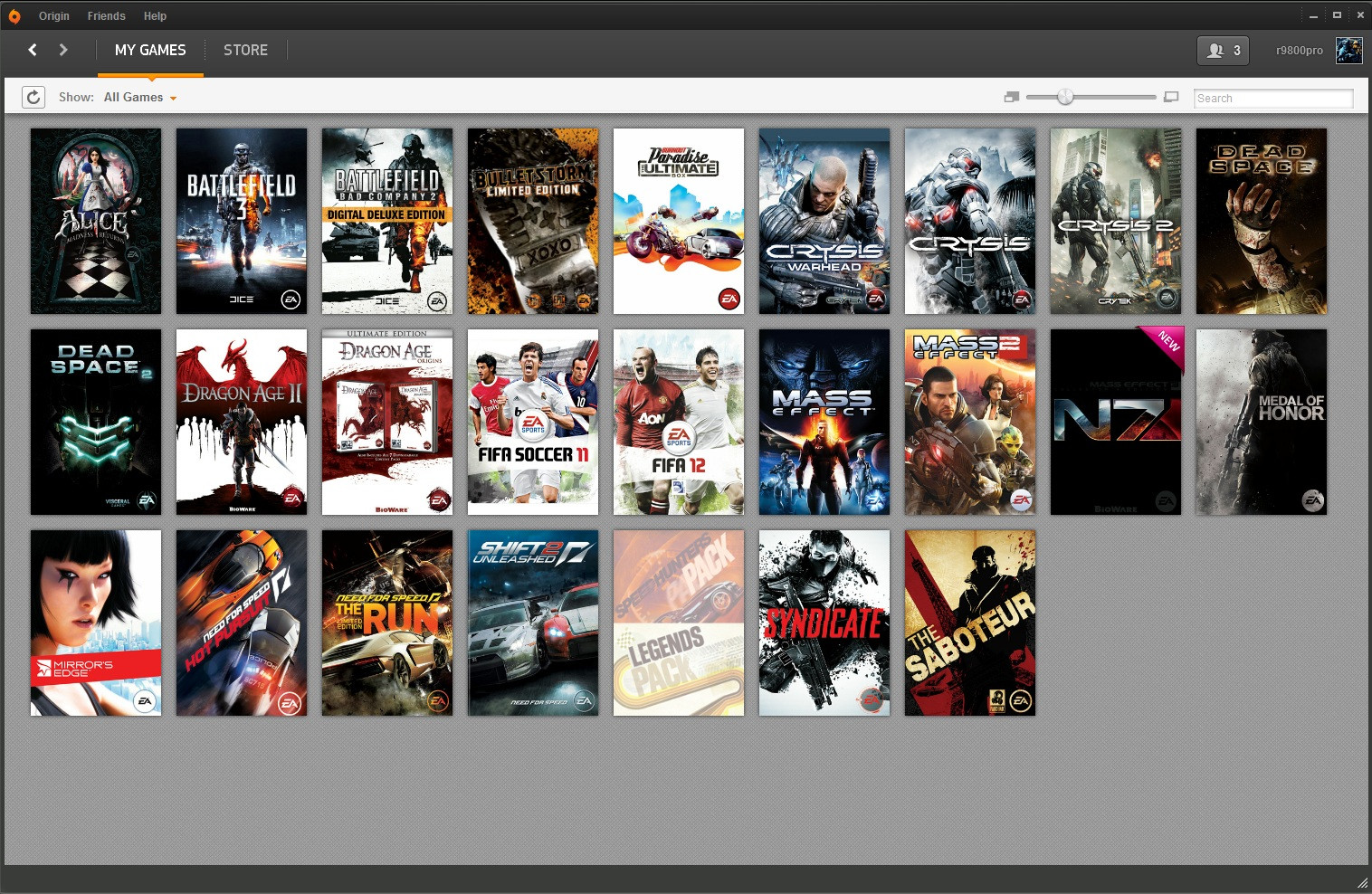Open the Friends menu
1372x894 pixels.
click(106, 16)
